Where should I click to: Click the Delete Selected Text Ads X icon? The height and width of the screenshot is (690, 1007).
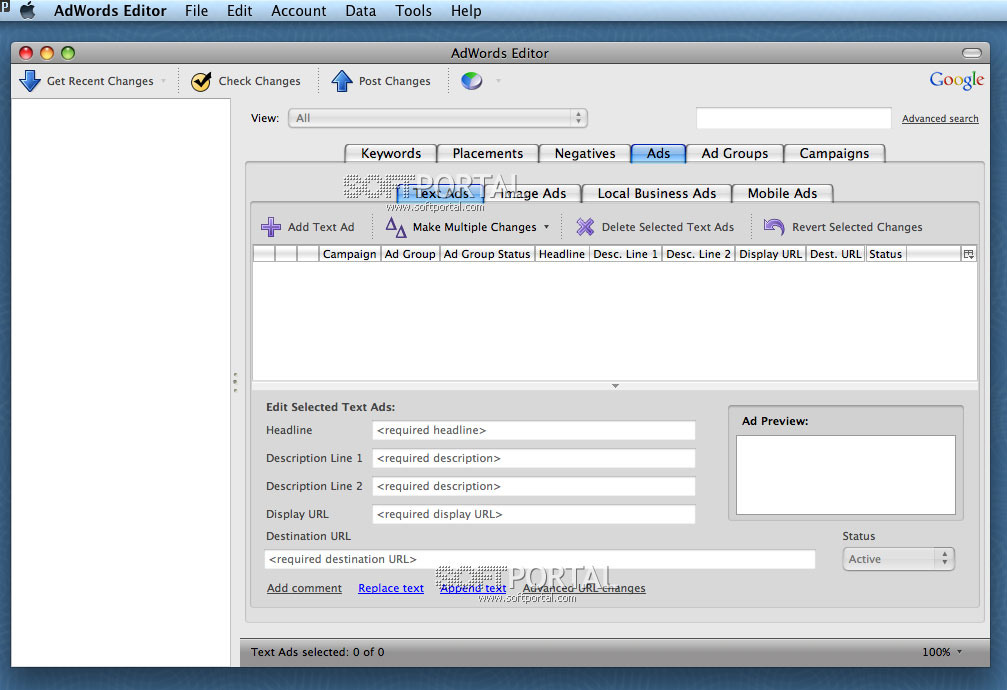pos(584,227)
